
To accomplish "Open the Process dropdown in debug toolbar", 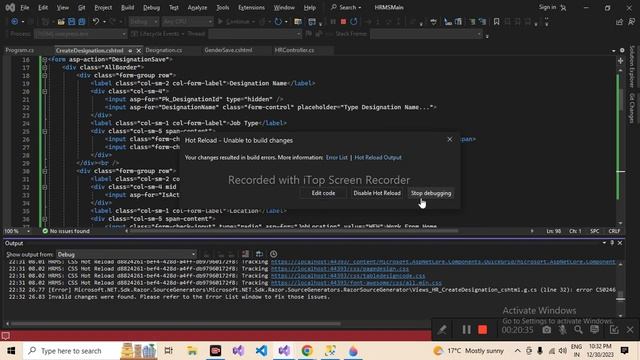I will (80, 34).
